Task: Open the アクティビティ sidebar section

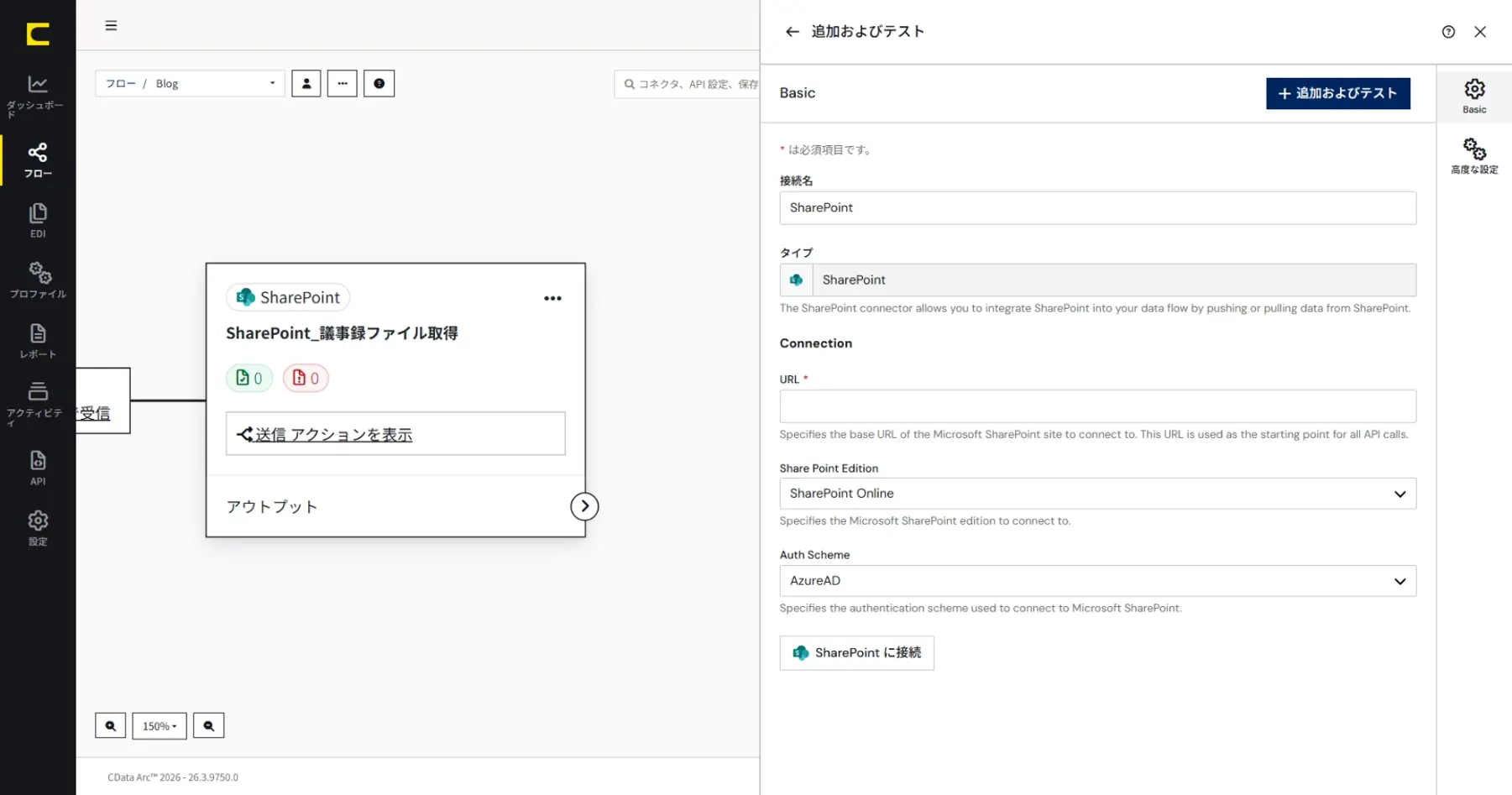Action: coord(38,404)
